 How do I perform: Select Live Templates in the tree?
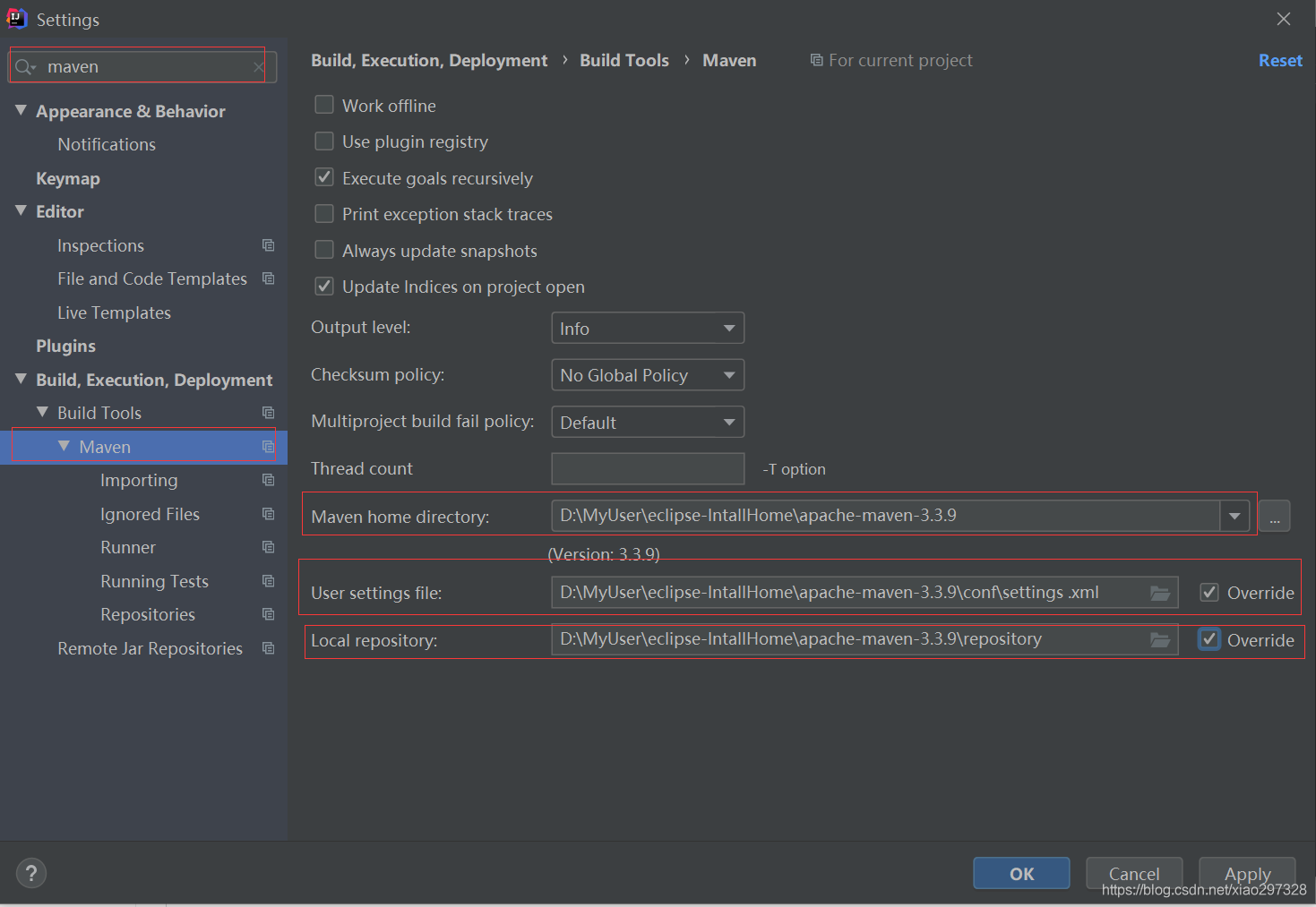(114, 312)
